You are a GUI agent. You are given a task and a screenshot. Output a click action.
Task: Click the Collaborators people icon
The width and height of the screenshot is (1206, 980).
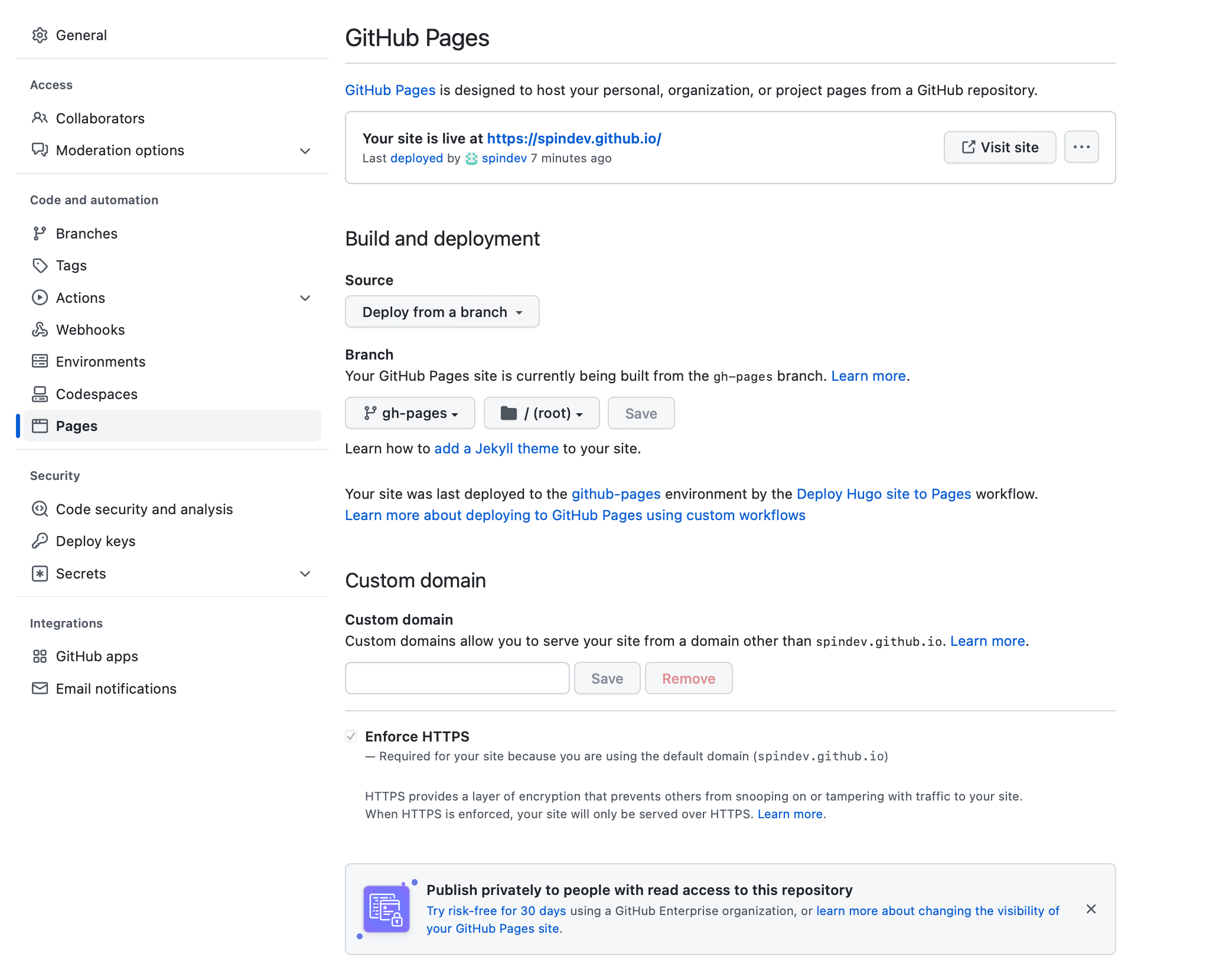point(40,118)
